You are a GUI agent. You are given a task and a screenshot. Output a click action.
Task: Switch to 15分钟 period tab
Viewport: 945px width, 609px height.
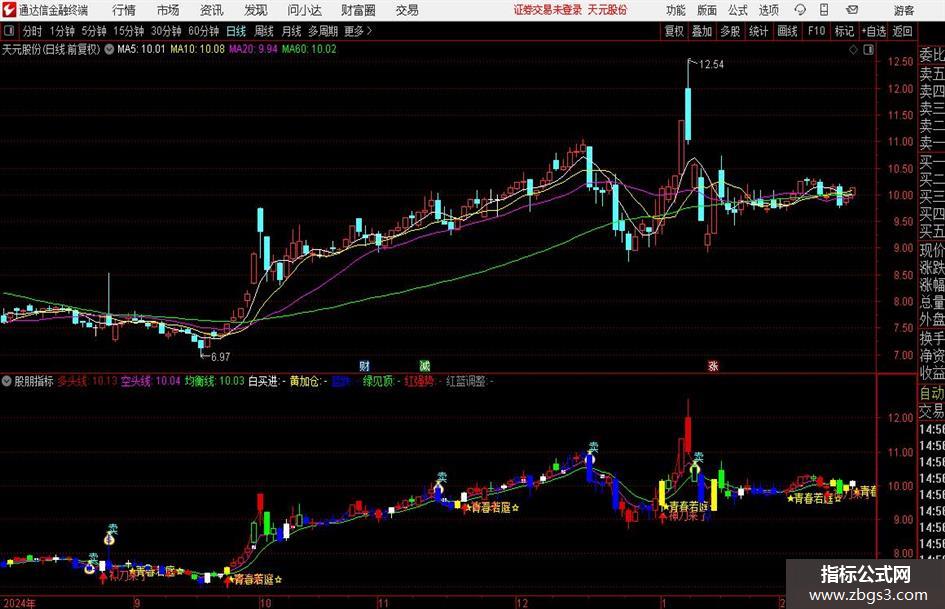pyautogui.click(x=128, y=31)
